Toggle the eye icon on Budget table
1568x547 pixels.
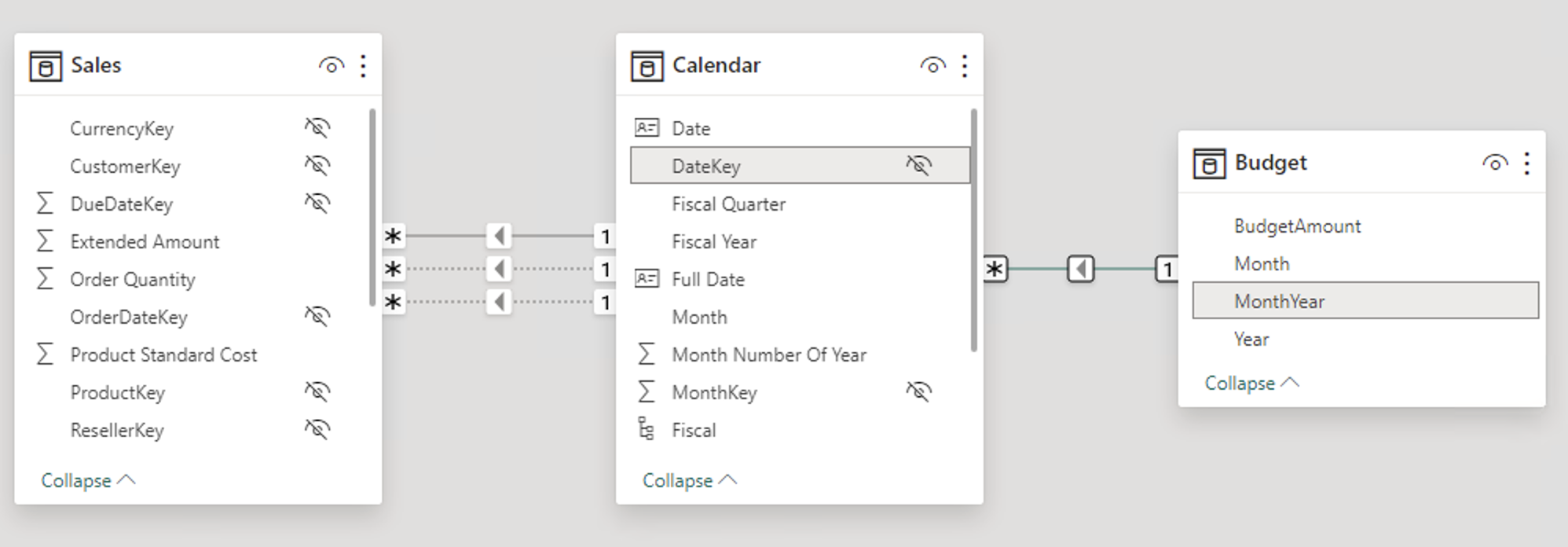click(1496, 163)
